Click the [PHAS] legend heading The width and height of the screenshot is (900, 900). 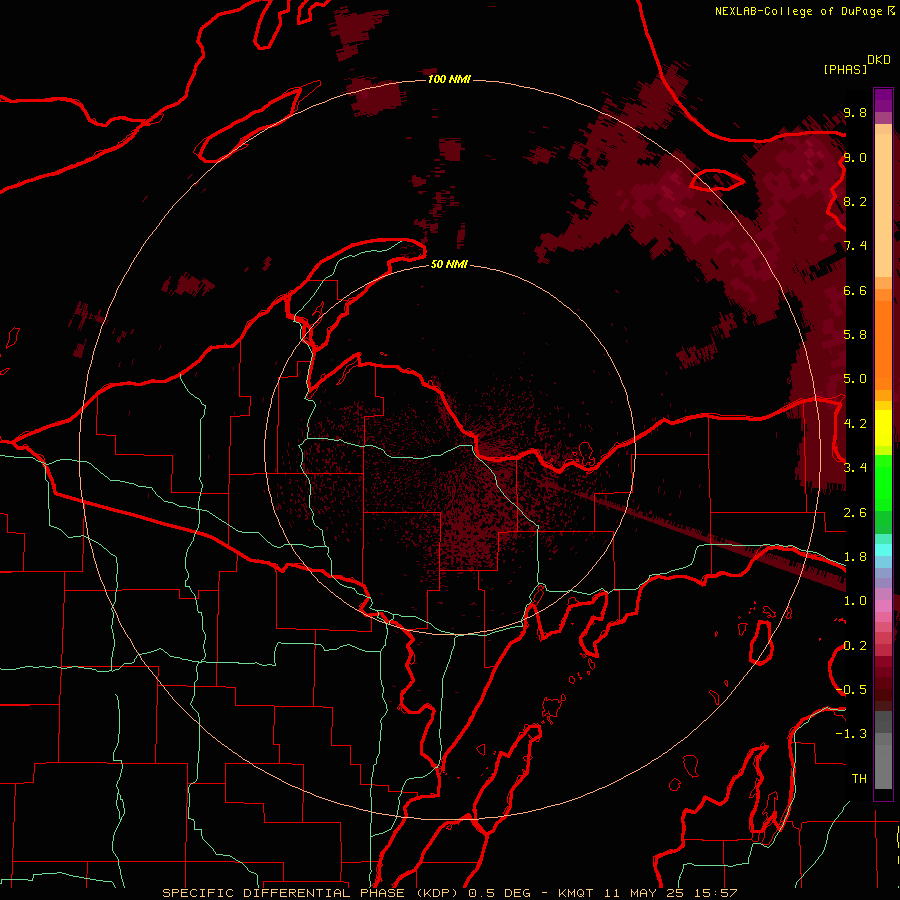coord(845,69)
